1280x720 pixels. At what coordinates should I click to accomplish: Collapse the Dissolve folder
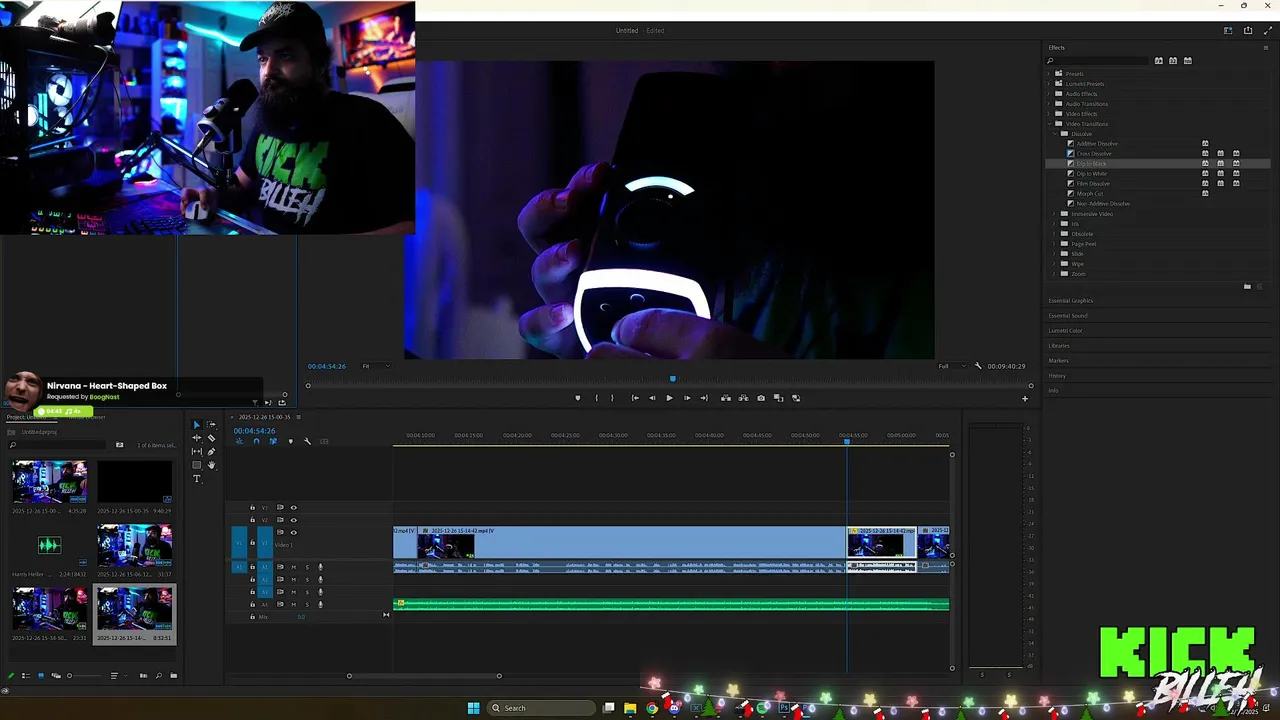tap(1055, 134)
